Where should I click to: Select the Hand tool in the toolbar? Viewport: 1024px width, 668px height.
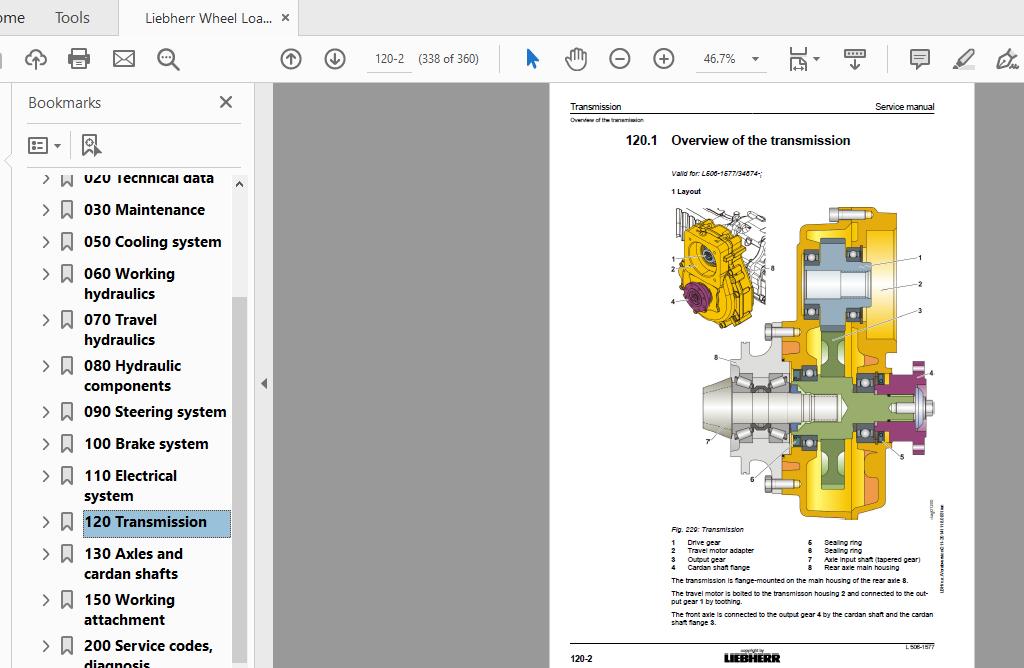[x=576, y=59]
